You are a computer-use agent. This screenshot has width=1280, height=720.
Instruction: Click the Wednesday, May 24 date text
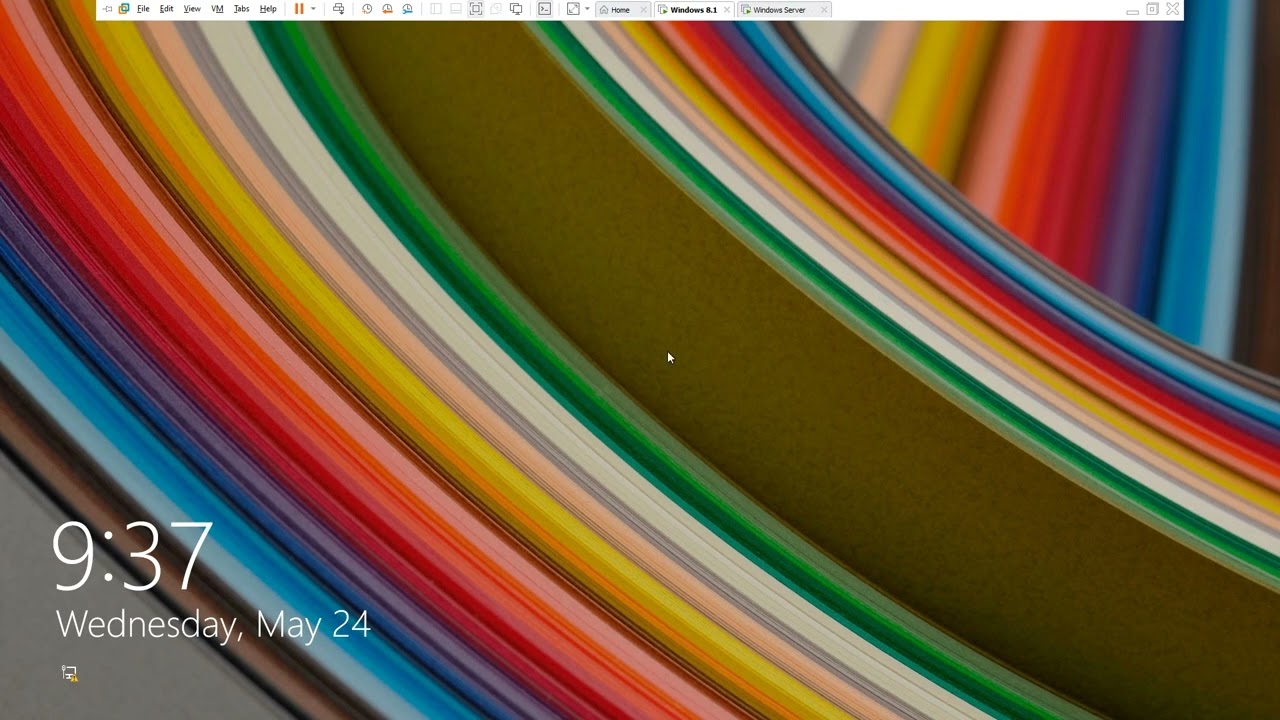(213, 625)
